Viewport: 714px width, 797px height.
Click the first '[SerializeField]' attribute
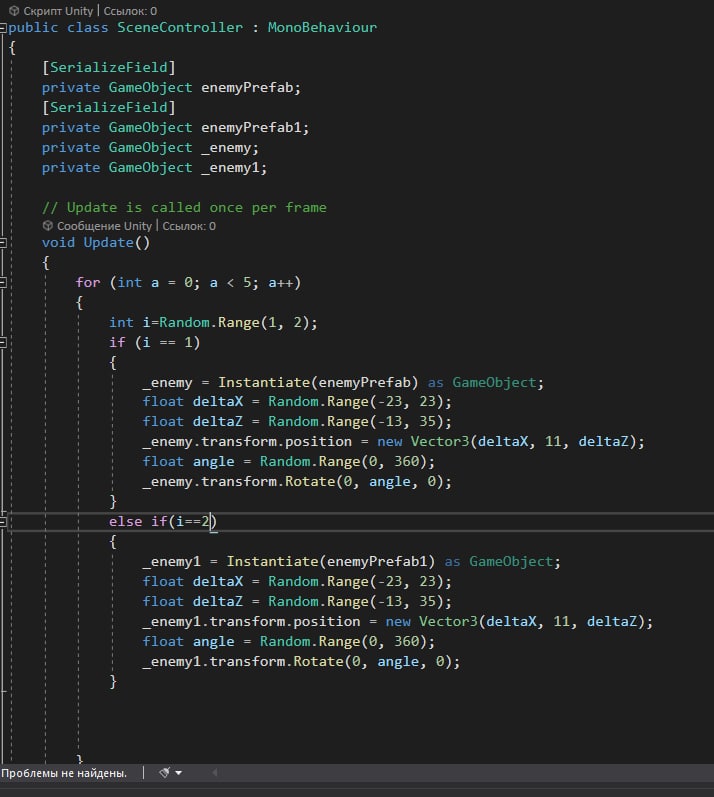point(109,68)
